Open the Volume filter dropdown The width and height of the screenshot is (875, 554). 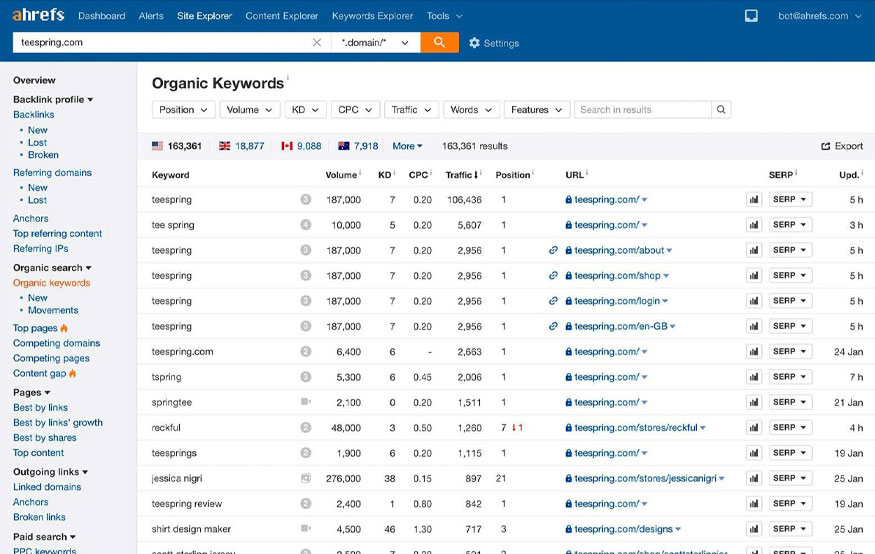[x=249, y=109]
